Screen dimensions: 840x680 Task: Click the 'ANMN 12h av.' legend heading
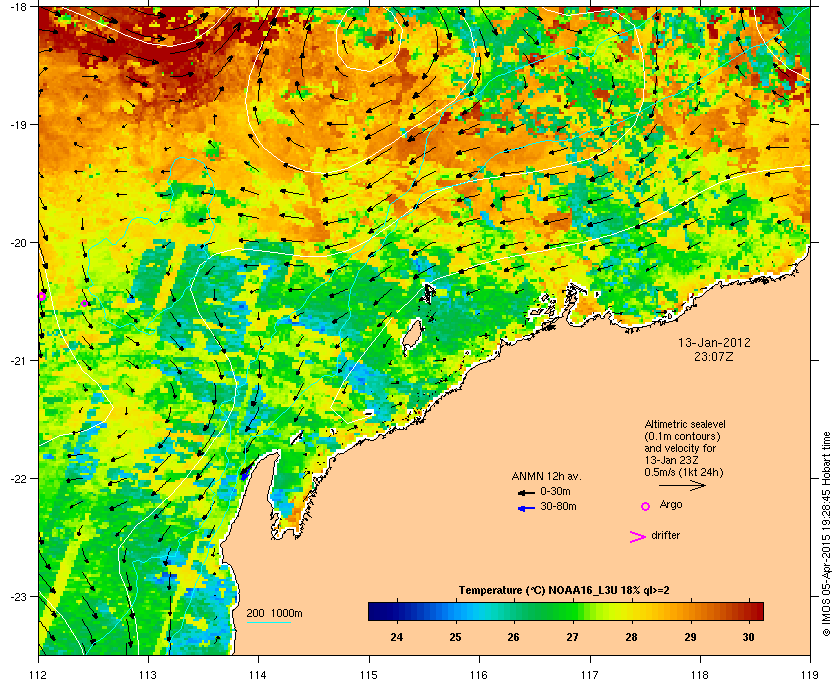(546, 476)
